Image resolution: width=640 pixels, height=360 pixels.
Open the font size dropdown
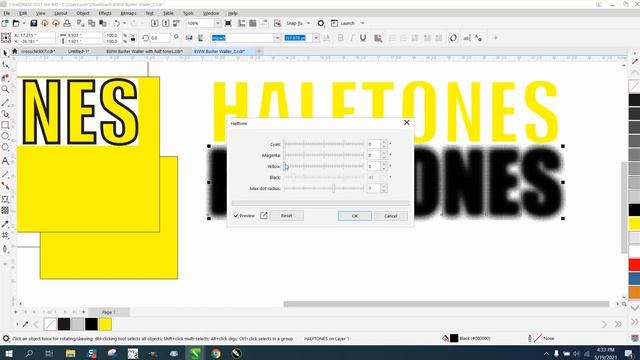coord(316,38)
